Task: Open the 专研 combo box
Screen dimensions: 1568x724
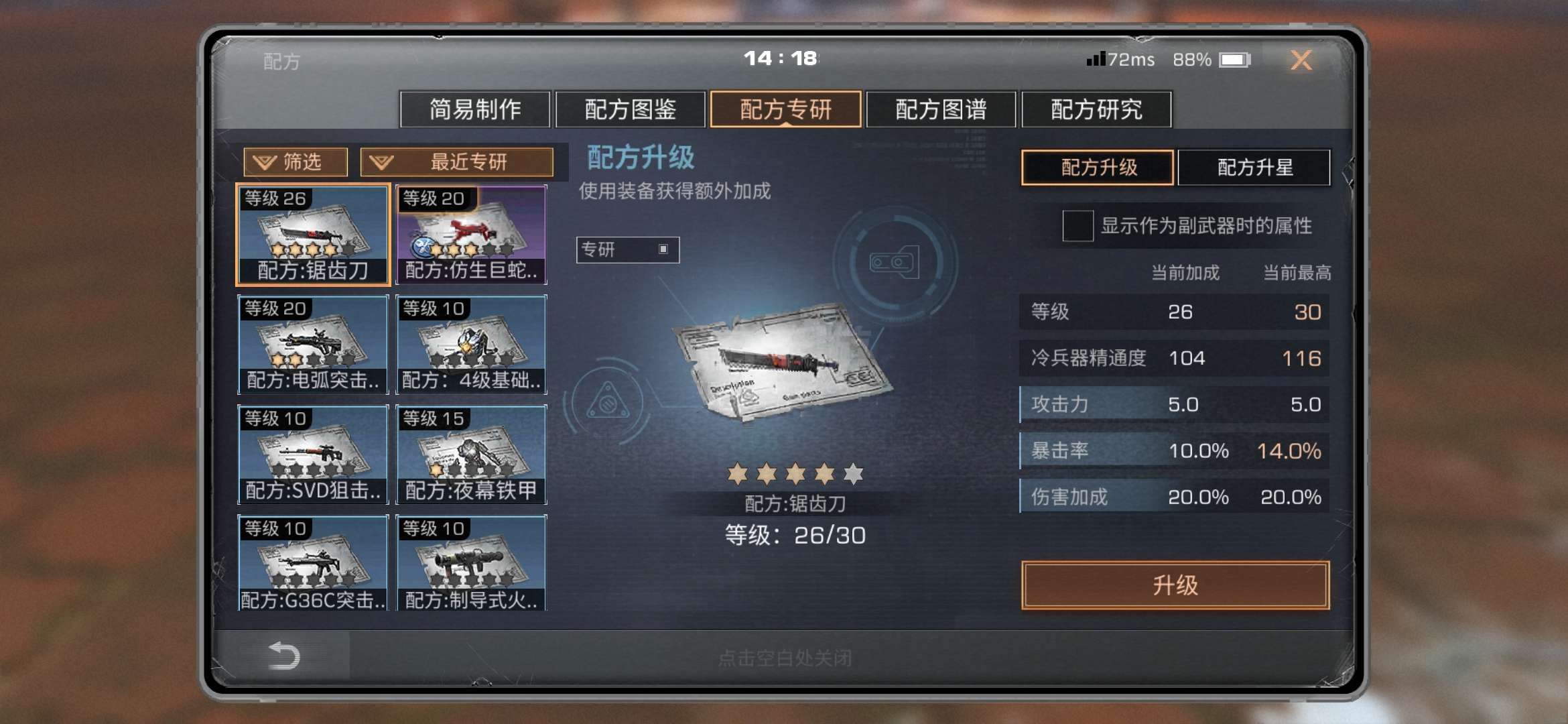Action: (x=628, y=249)
